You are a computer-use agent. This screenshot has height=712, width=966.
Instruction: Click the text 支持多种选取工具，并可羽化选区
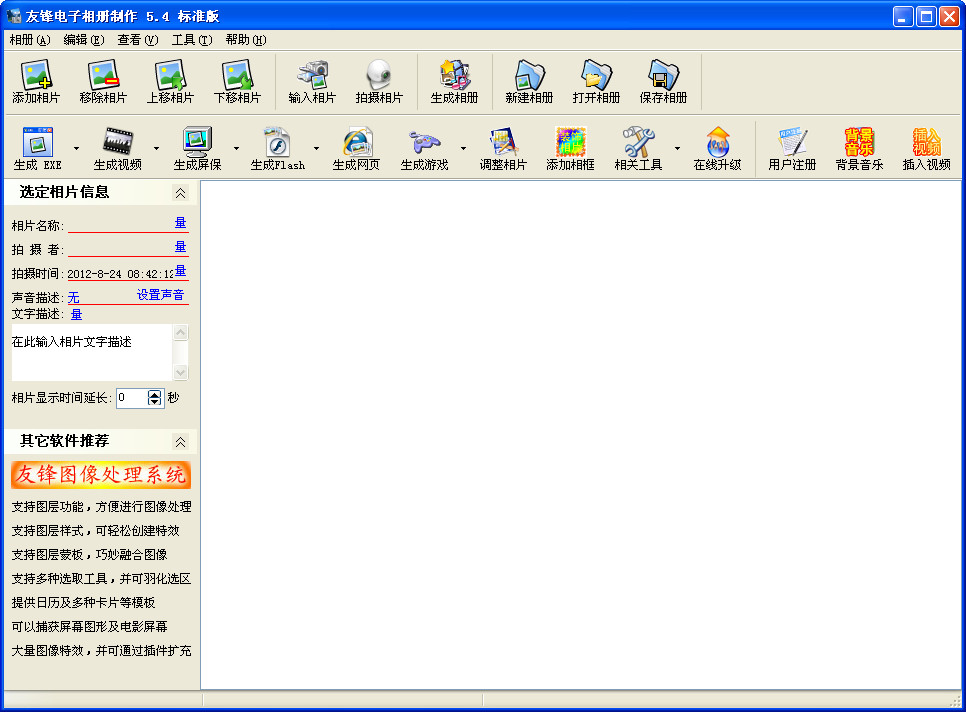[x=102, y=579]
